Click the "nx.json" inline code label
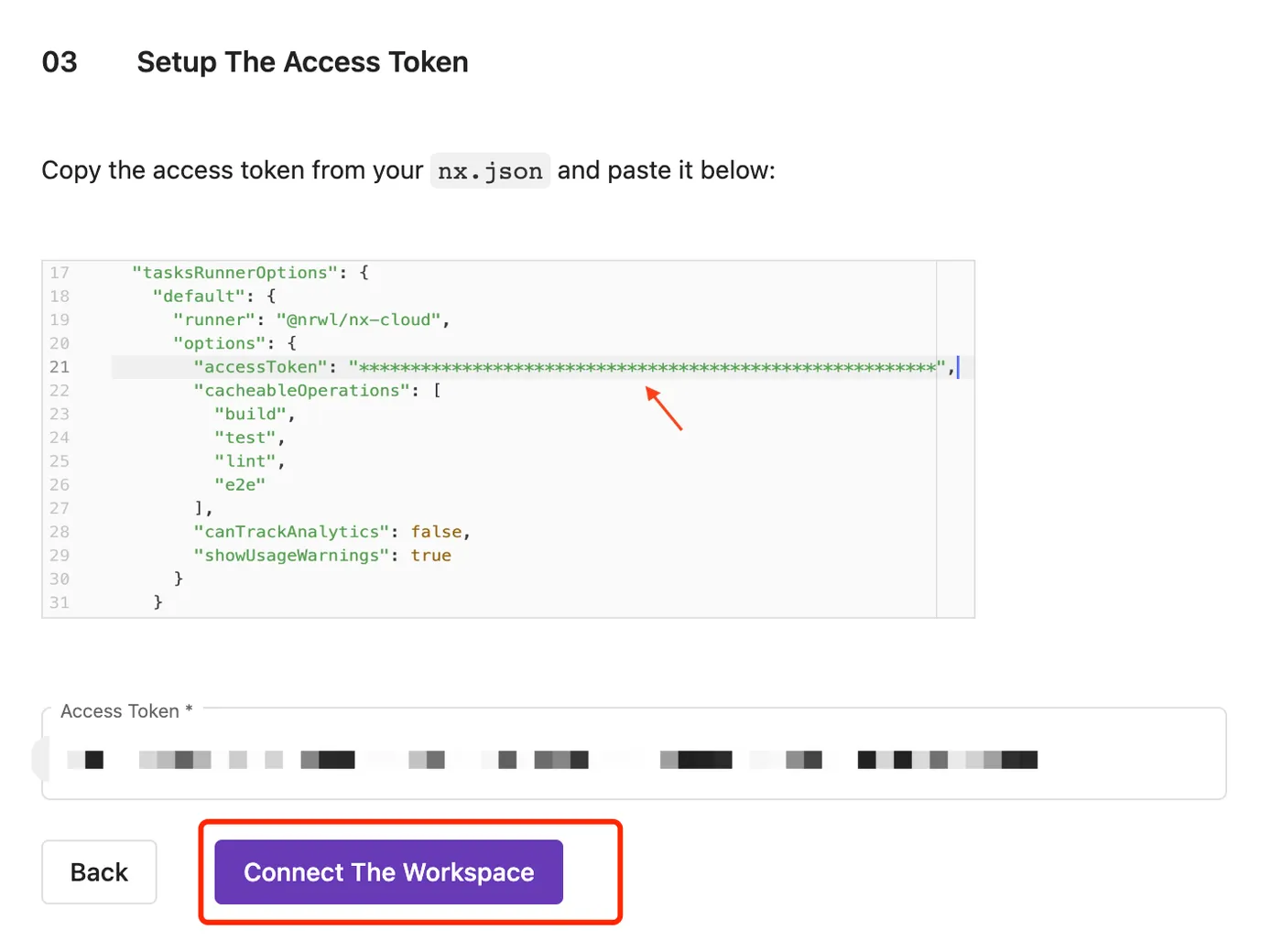The height and width of the screenshot is (952, 1282). click(490, 171)
